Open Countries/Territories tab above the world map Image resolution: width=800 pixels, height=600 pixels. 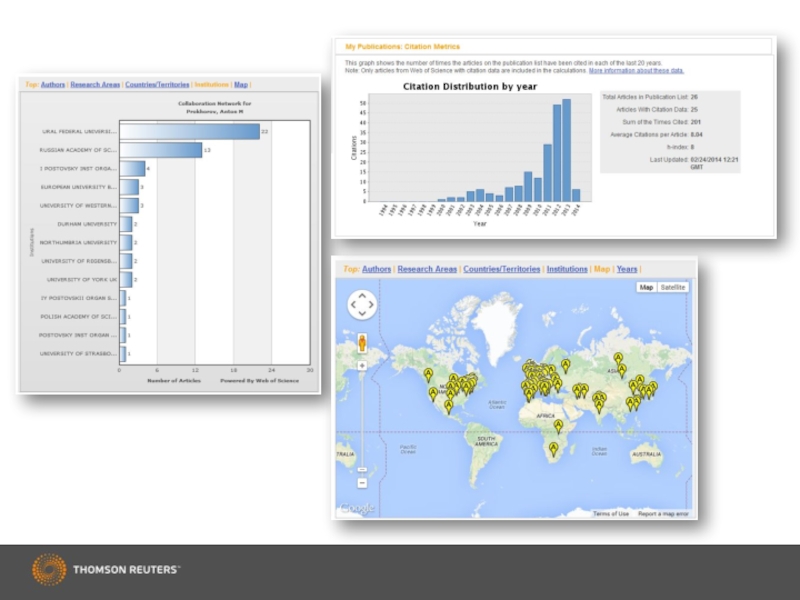pos(501,269)
